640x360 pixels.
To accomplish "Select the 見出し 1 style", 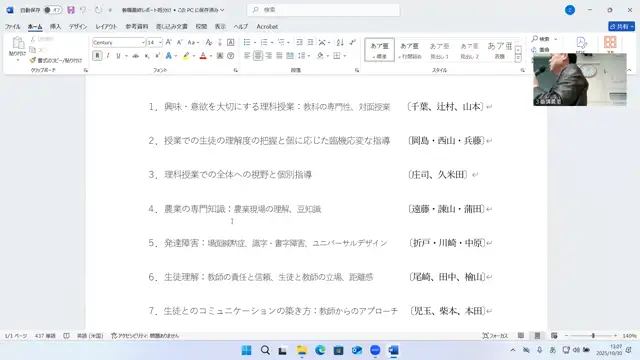I will click(x=440, y=50).
